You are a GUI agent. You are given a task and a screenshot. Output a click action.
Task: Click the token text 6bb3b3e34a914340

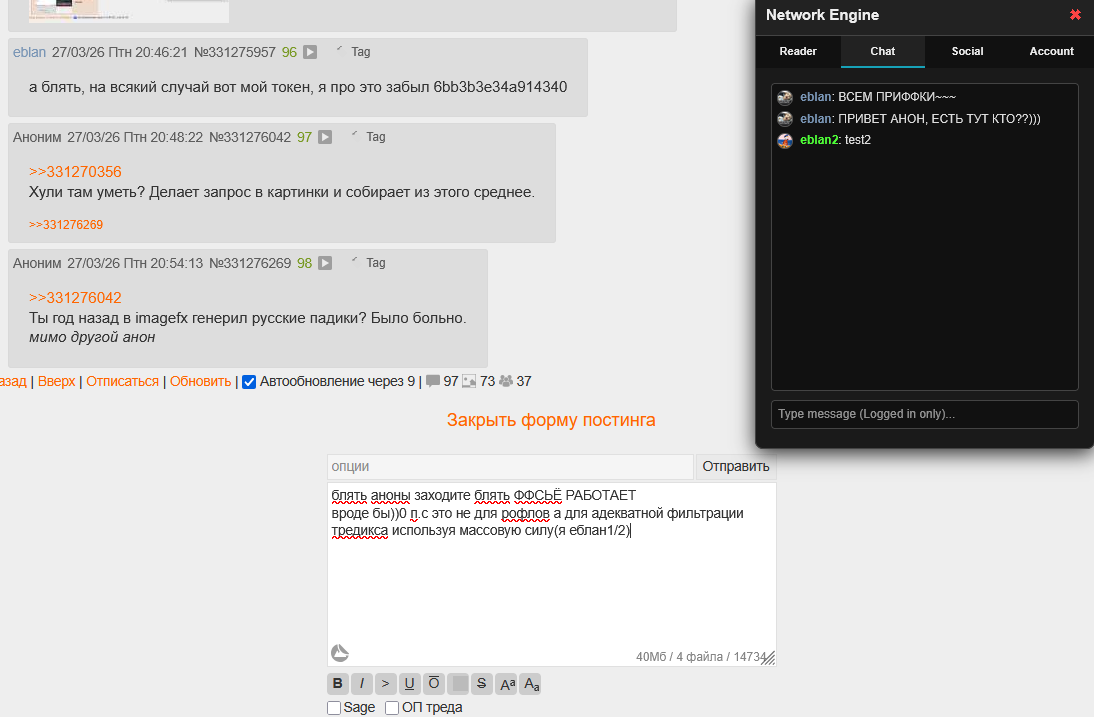tap(500, 87)
